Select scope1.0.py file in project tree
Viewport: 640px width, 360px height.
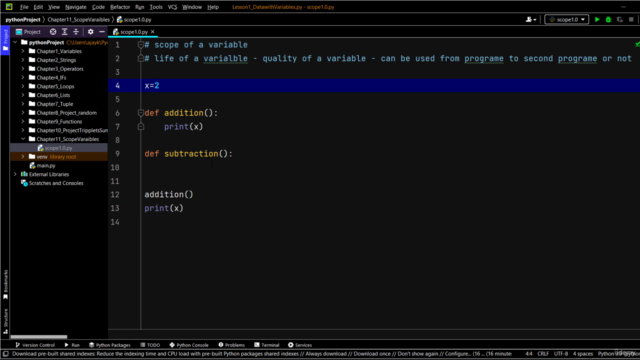coord(58,148)
